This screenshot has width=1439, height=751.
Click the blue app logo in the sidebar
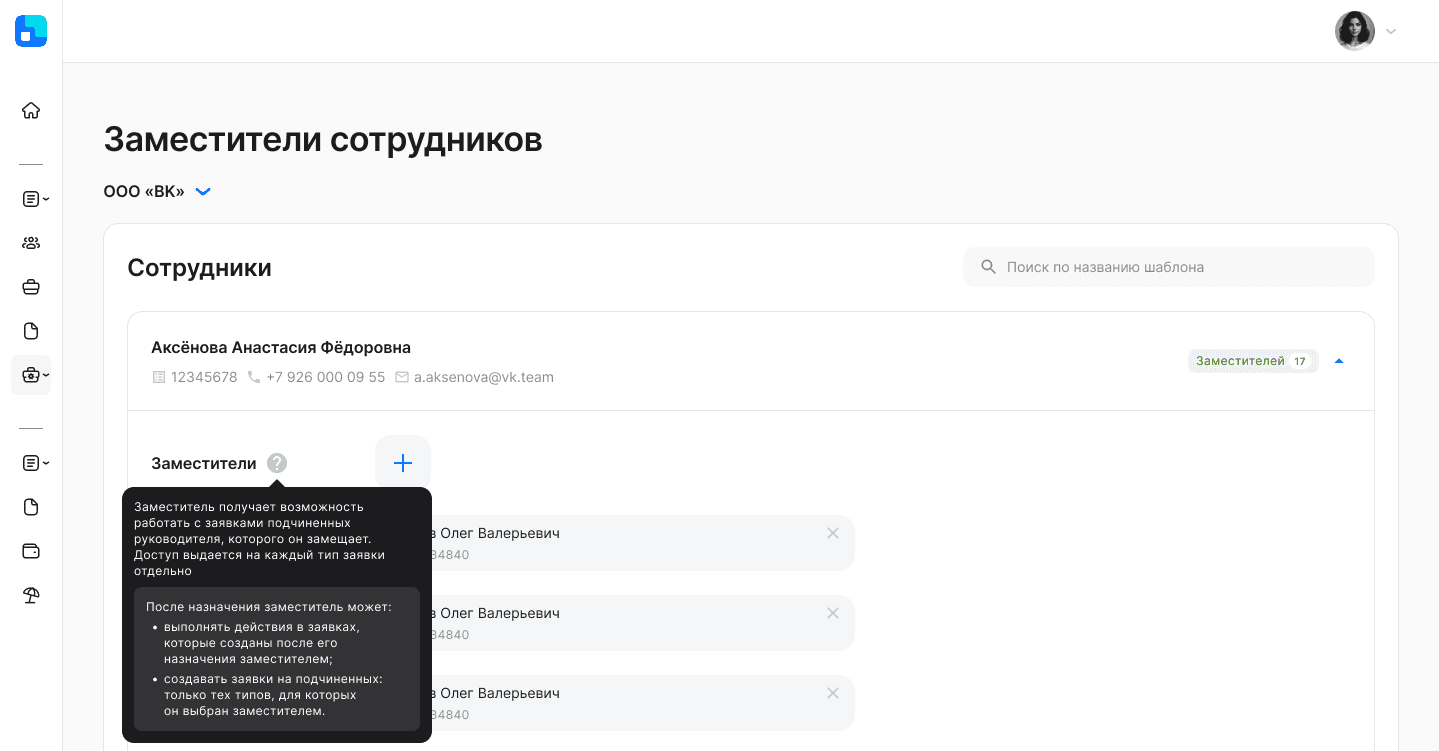pyautogui.click(x=31, y=31)
